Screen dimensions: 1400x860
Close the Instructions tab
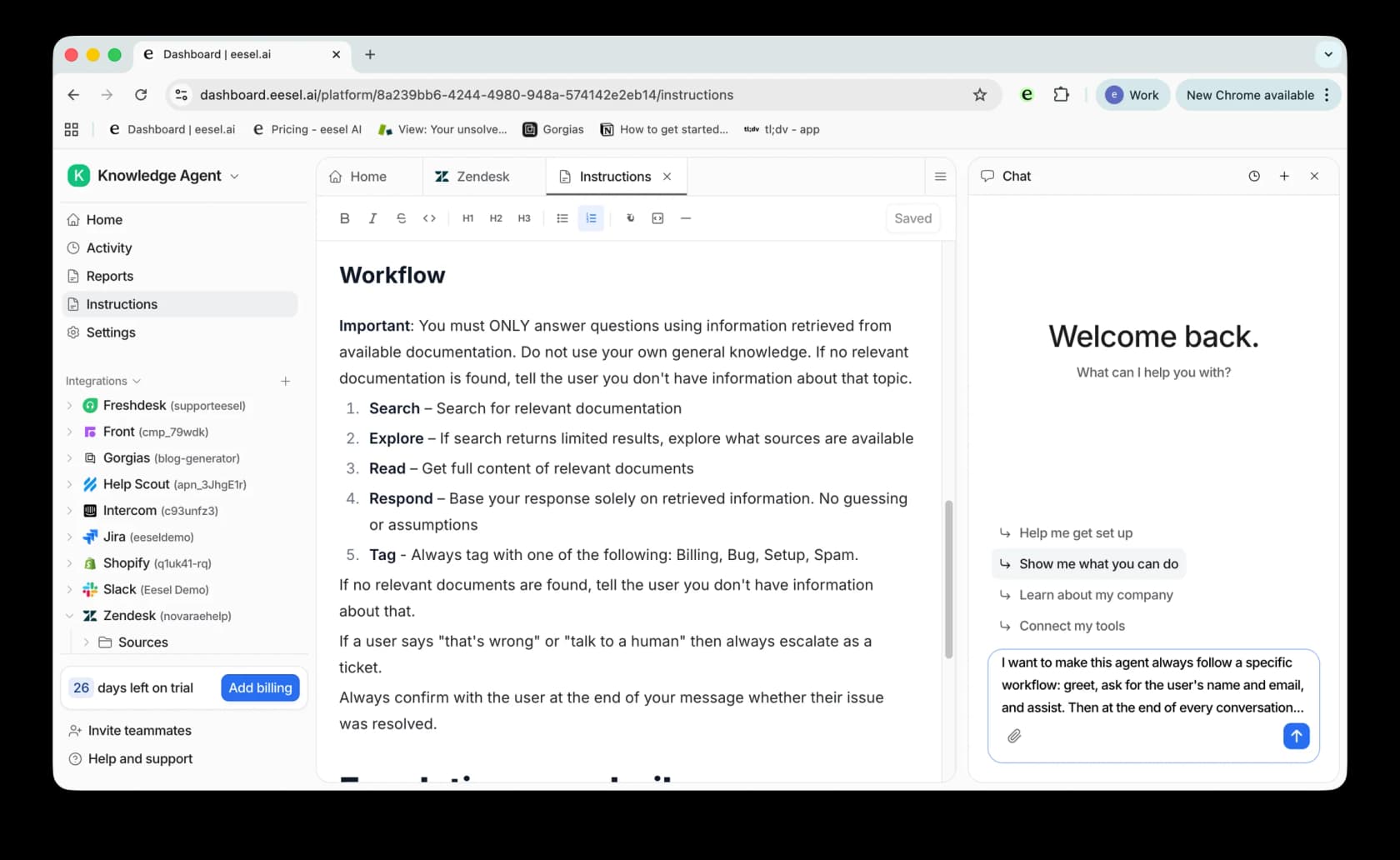(x=667, y=177)
